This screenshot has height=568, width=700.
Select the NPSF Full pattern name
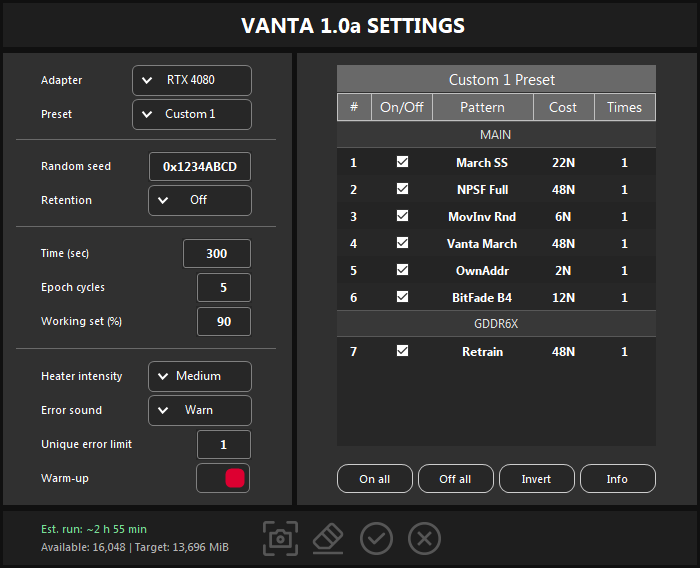pyautogui.click(x=483, y=190)
